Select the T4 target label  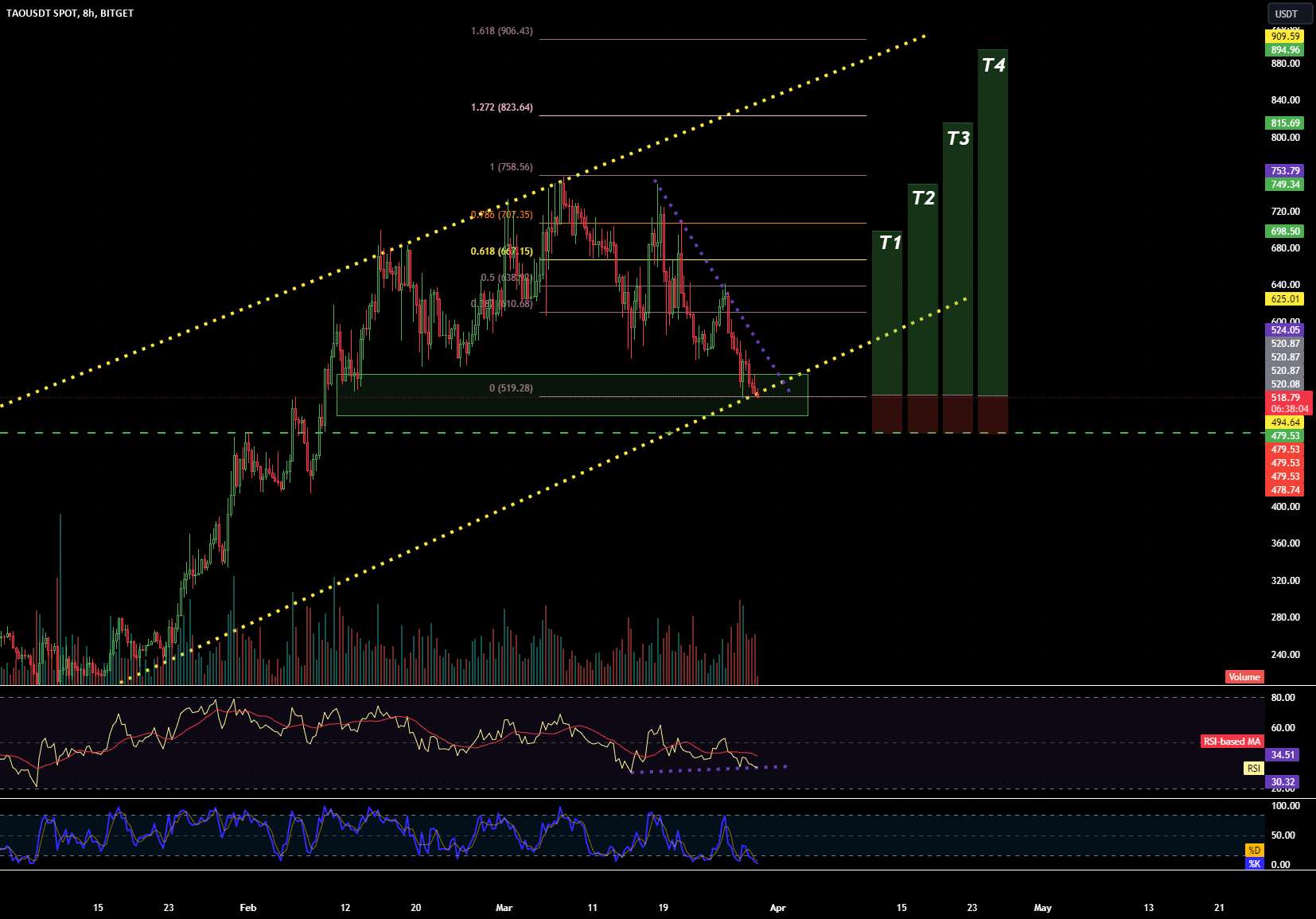click(993, 65)
